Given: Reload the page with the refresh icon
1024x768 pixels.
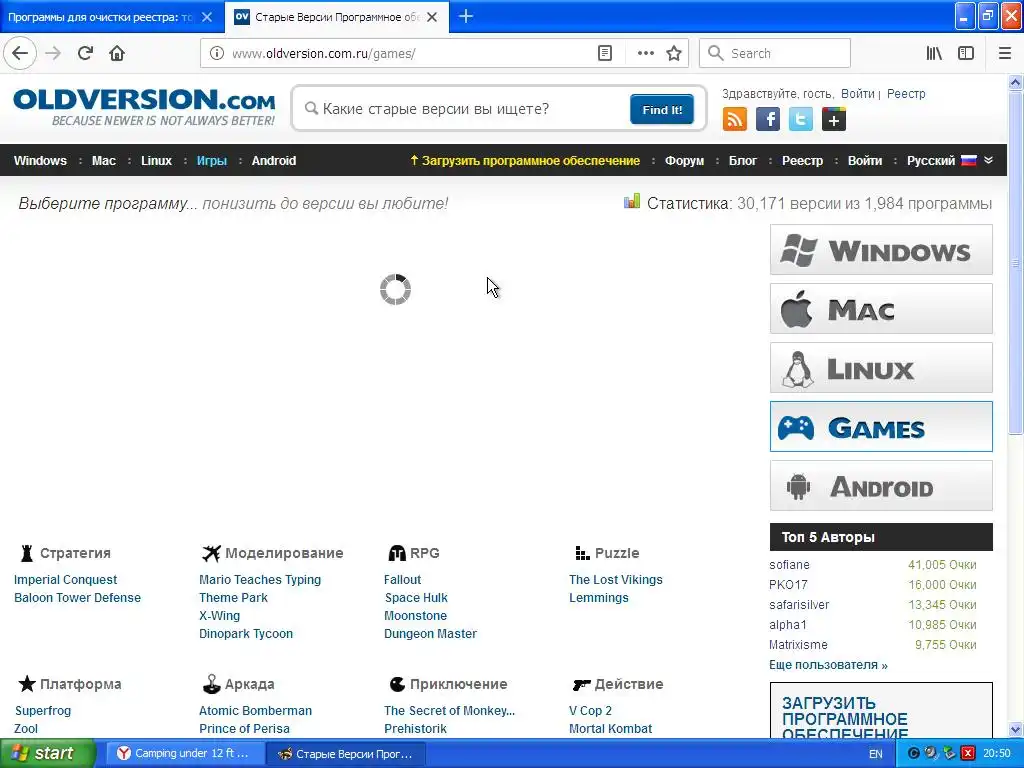Looking at the screenshot, I should click(x=85, y=53).
